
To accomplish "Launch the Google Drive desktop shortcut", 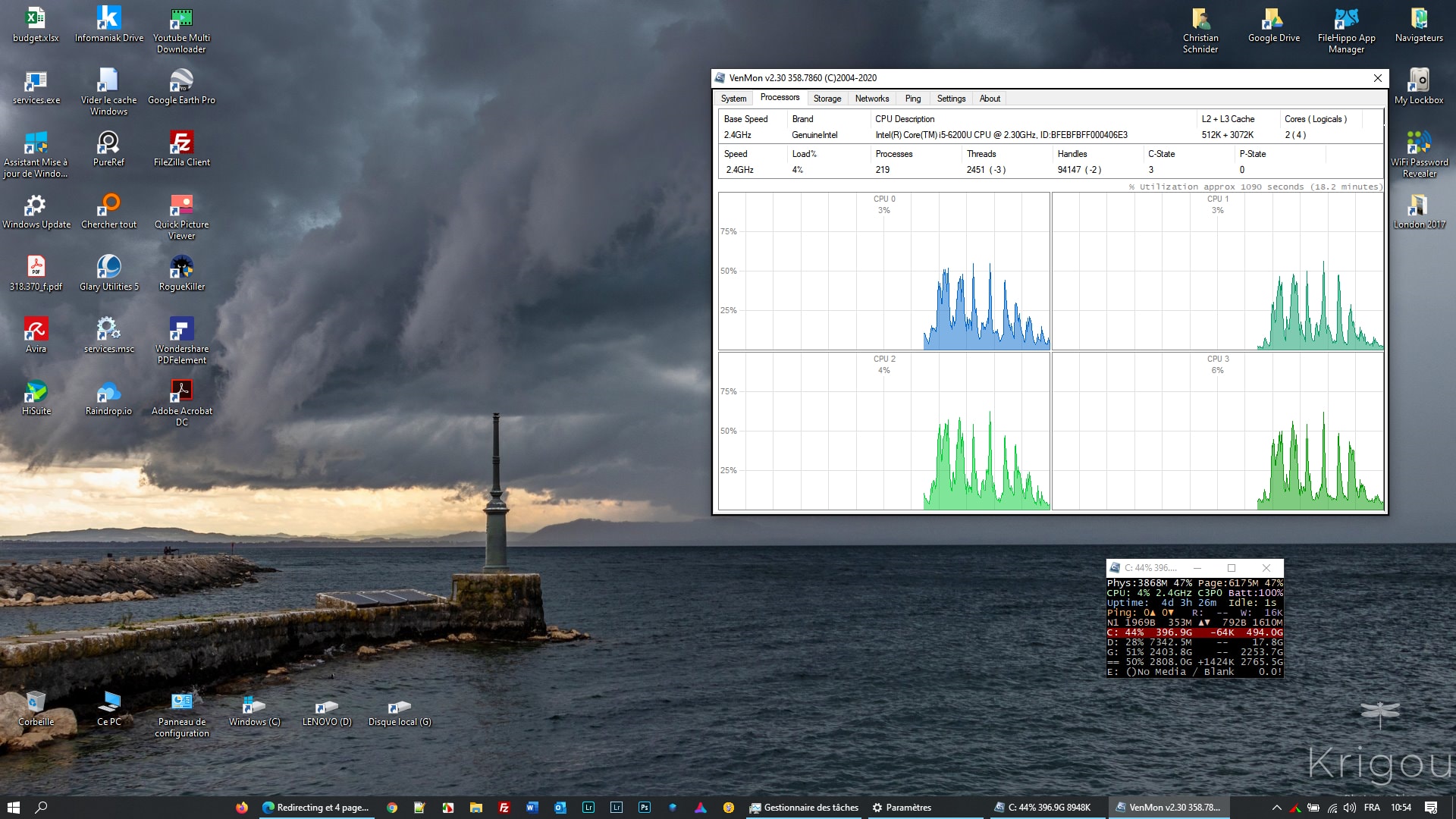I will point(1273,24).
